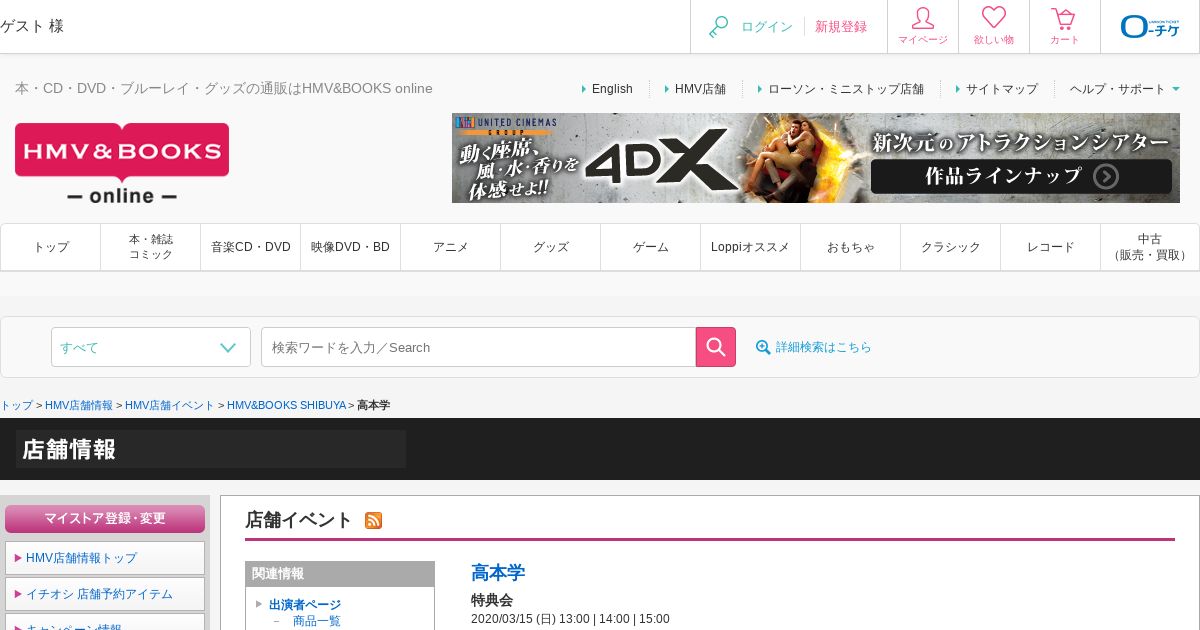This screenshot has width=1200, height=630.
Task: Select the 映像DVD・BD tab
Action: 351,247
